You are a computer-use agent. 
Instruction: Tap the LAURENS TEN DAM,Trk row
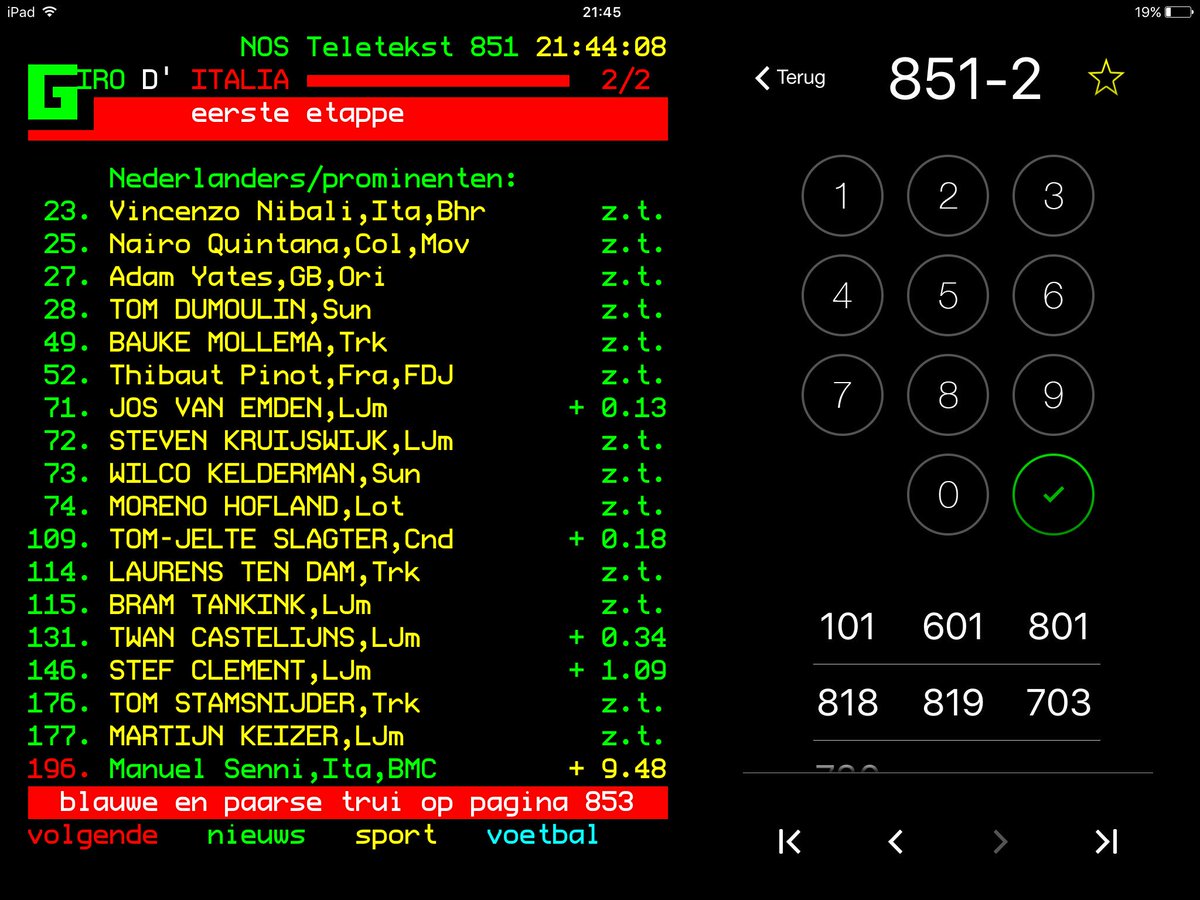point(347,572)
